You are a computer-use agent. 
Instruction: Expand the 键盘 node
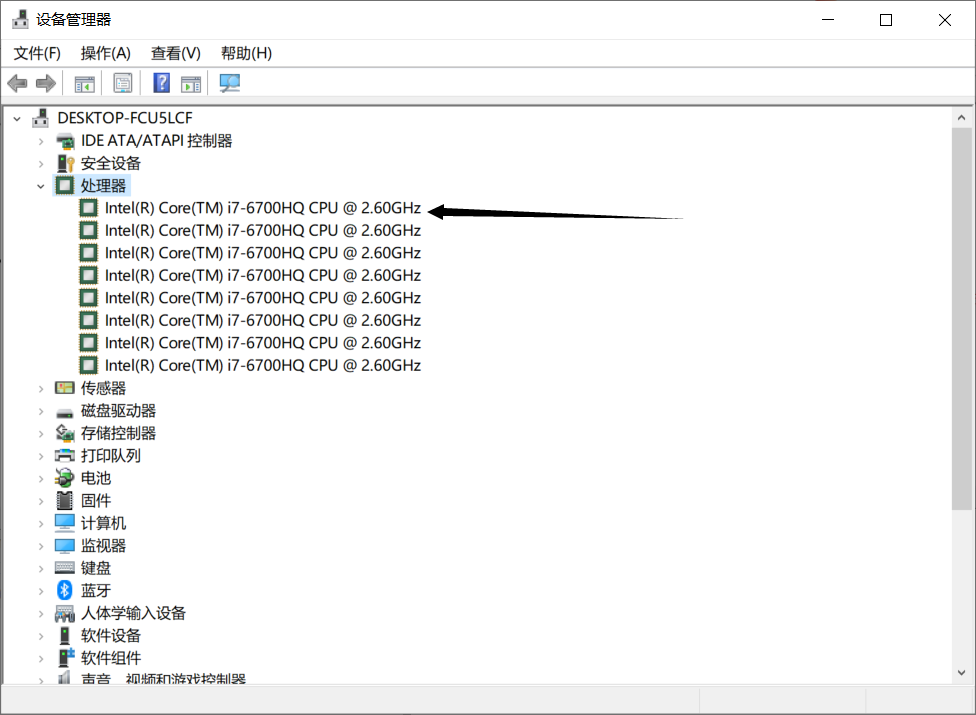pos(41,569)
